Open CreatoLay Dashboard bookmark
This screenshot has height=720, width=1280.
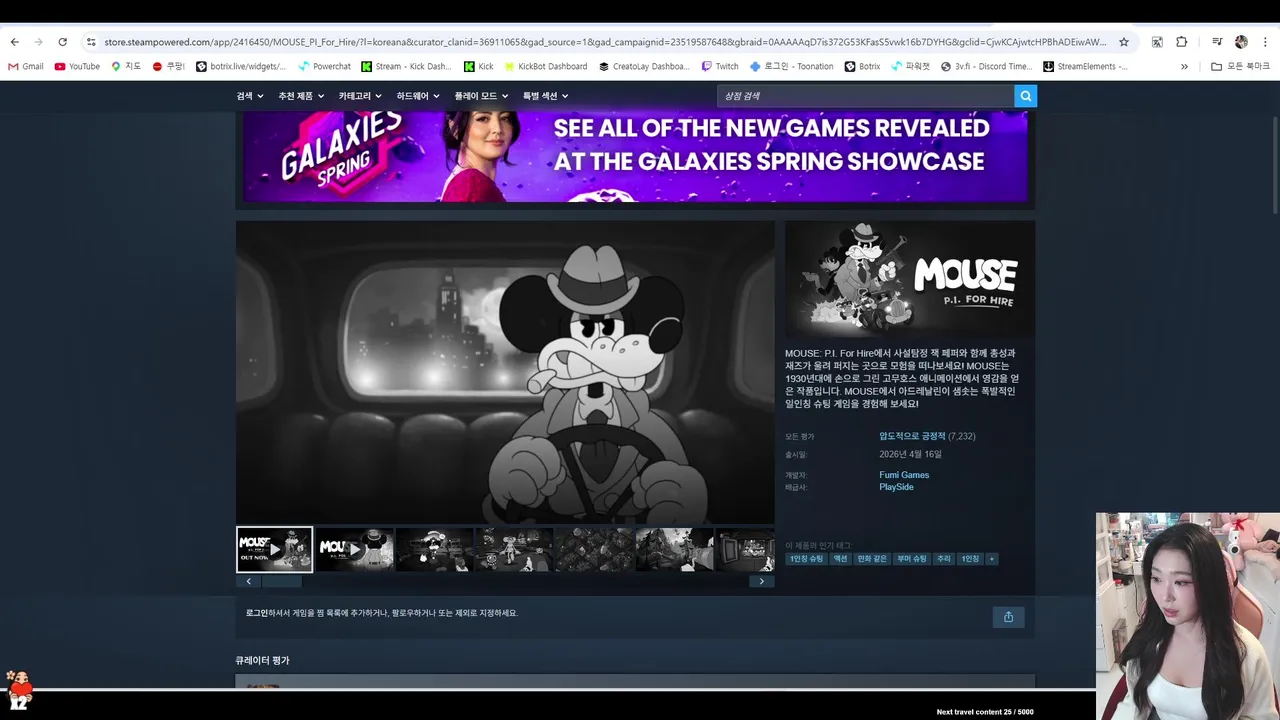[644, 67]
